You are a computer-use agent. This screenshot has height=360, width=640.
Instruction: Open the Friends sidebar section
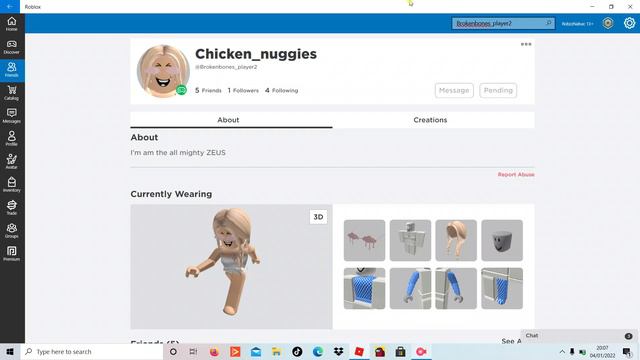pos(12,70)
